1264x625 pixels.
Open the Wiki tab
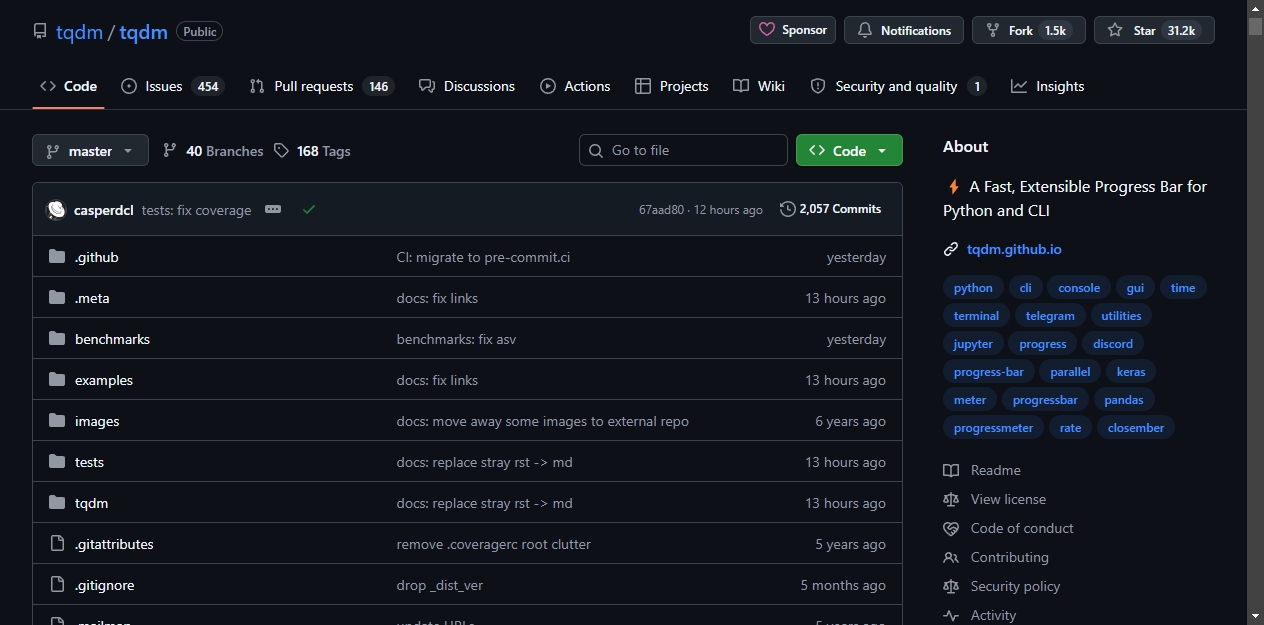click(759, 86)
